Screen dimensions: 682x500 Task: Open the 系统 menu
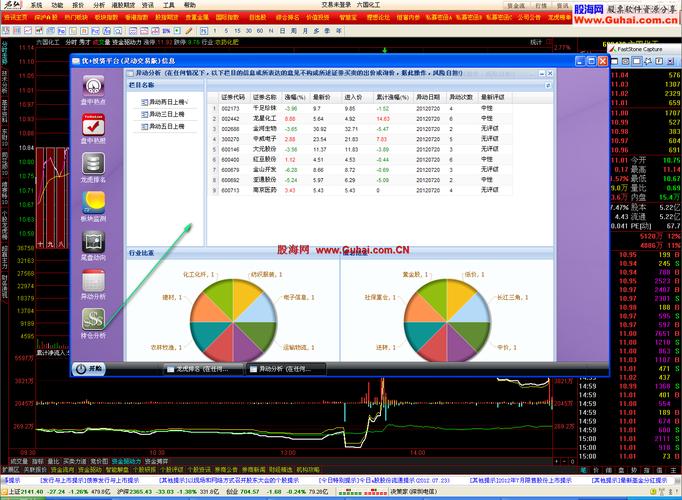(37, 5)
